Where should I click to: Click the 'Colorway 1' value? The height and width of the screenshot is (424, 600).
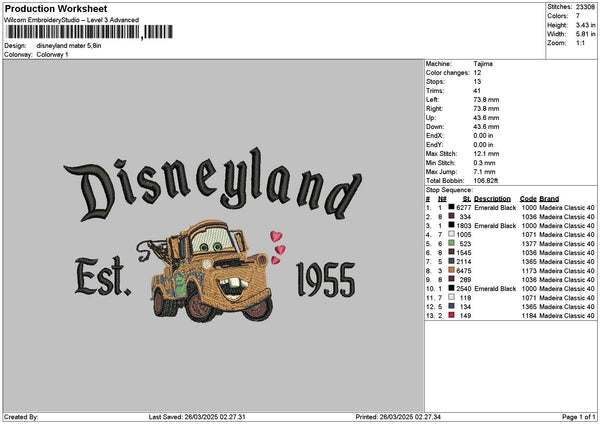(52, 55)
